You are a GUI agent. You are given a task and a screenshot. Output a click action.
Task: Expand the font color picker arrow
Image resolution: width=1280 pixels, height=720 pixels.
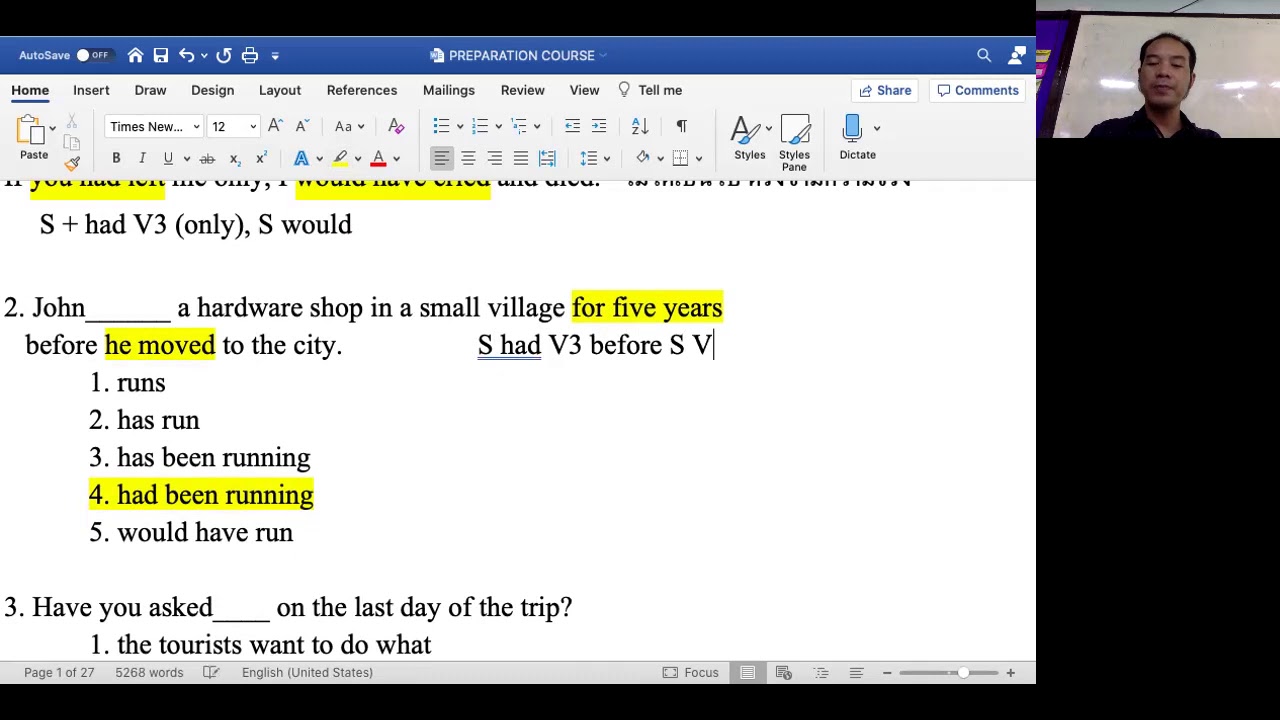point(397,159)
